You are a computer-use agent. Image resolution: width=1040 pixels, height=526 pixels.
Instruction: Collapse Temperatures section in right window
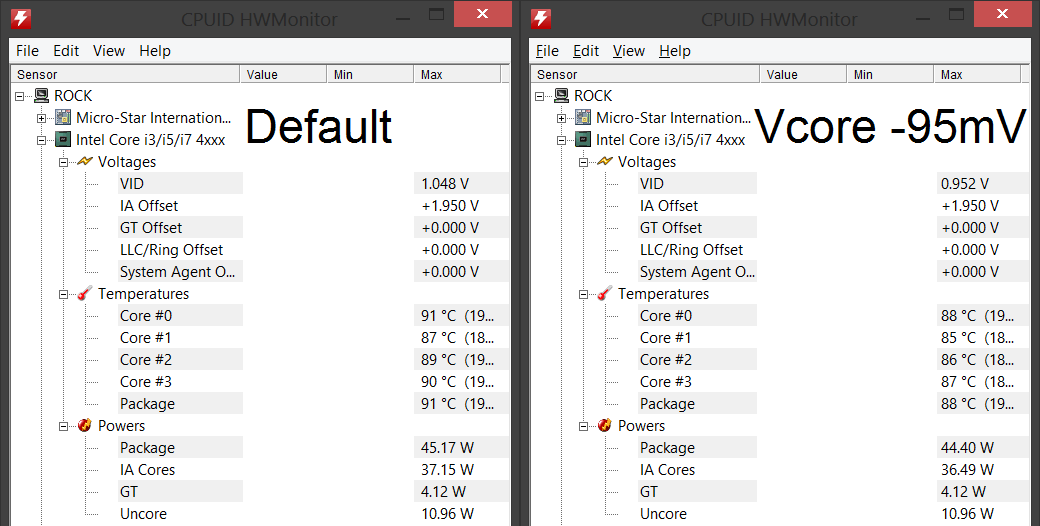584,294
